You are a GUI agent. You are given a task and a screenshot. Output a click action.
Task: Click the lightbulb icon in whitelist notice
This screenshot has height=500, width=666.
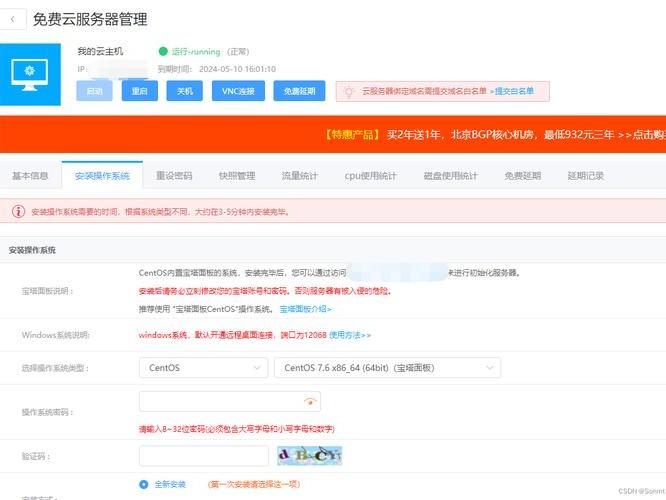349,91
